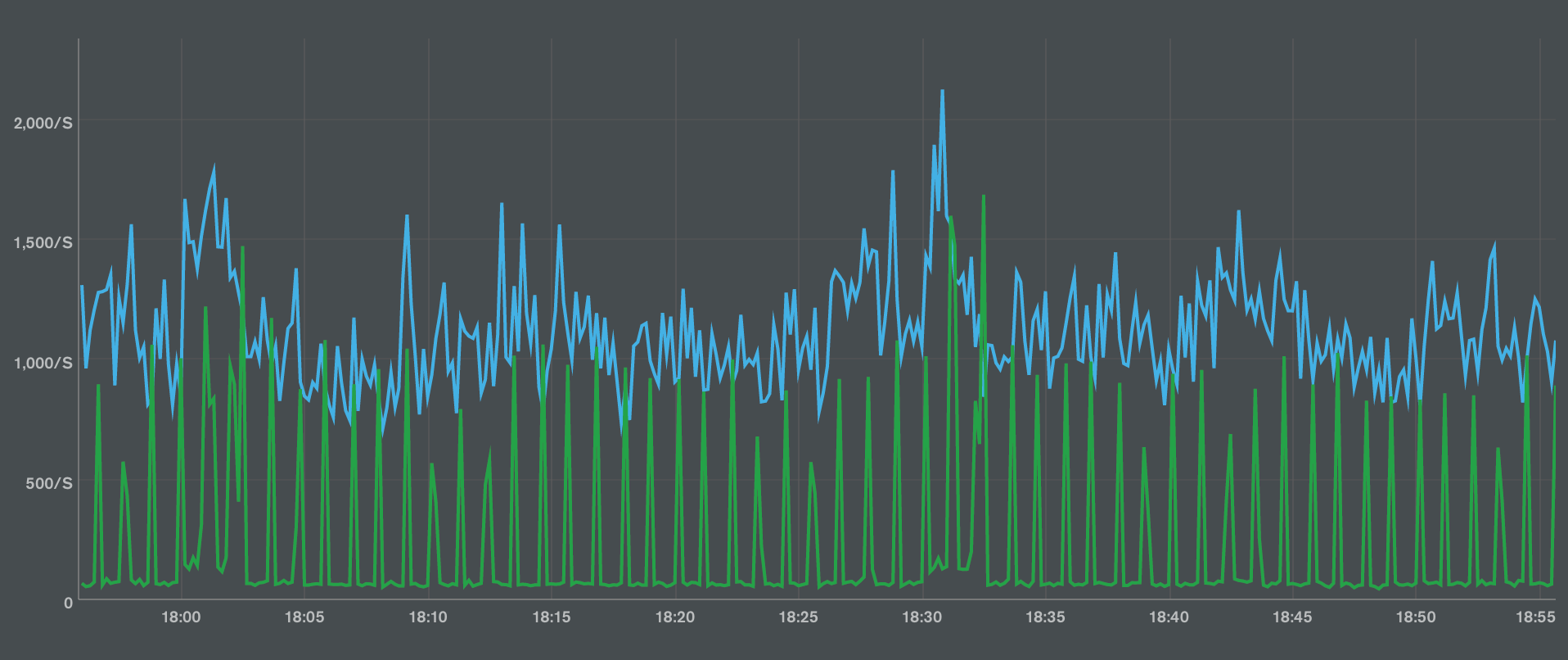Click the 2,000/S y-axis label

click(x=43, y=123)
